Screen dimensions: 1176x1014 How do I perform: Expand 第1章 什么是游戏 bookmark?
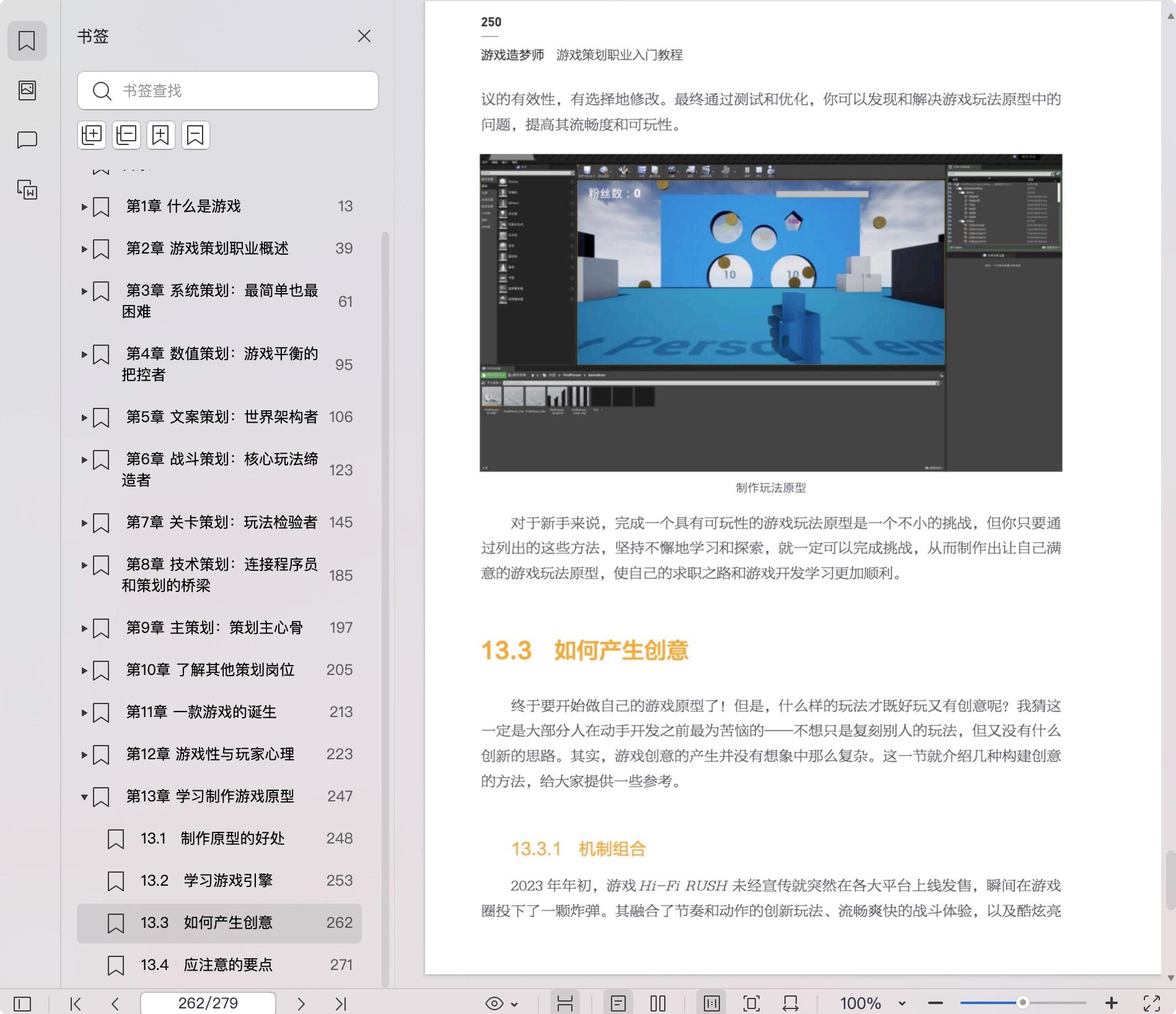pos(84,207)
